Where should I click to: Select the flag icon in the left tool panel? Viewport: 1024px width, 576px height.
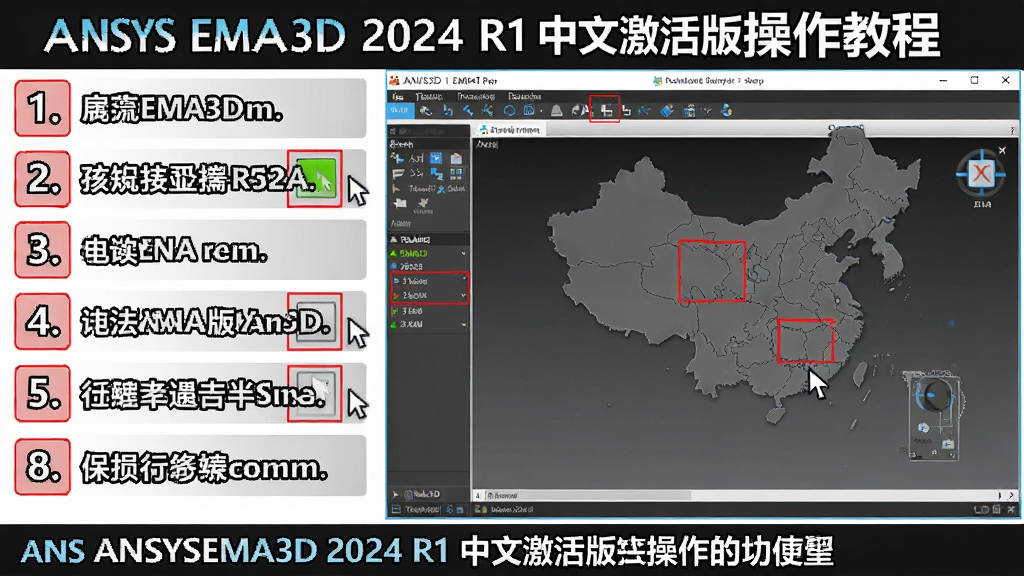click(x=398, y=173)
